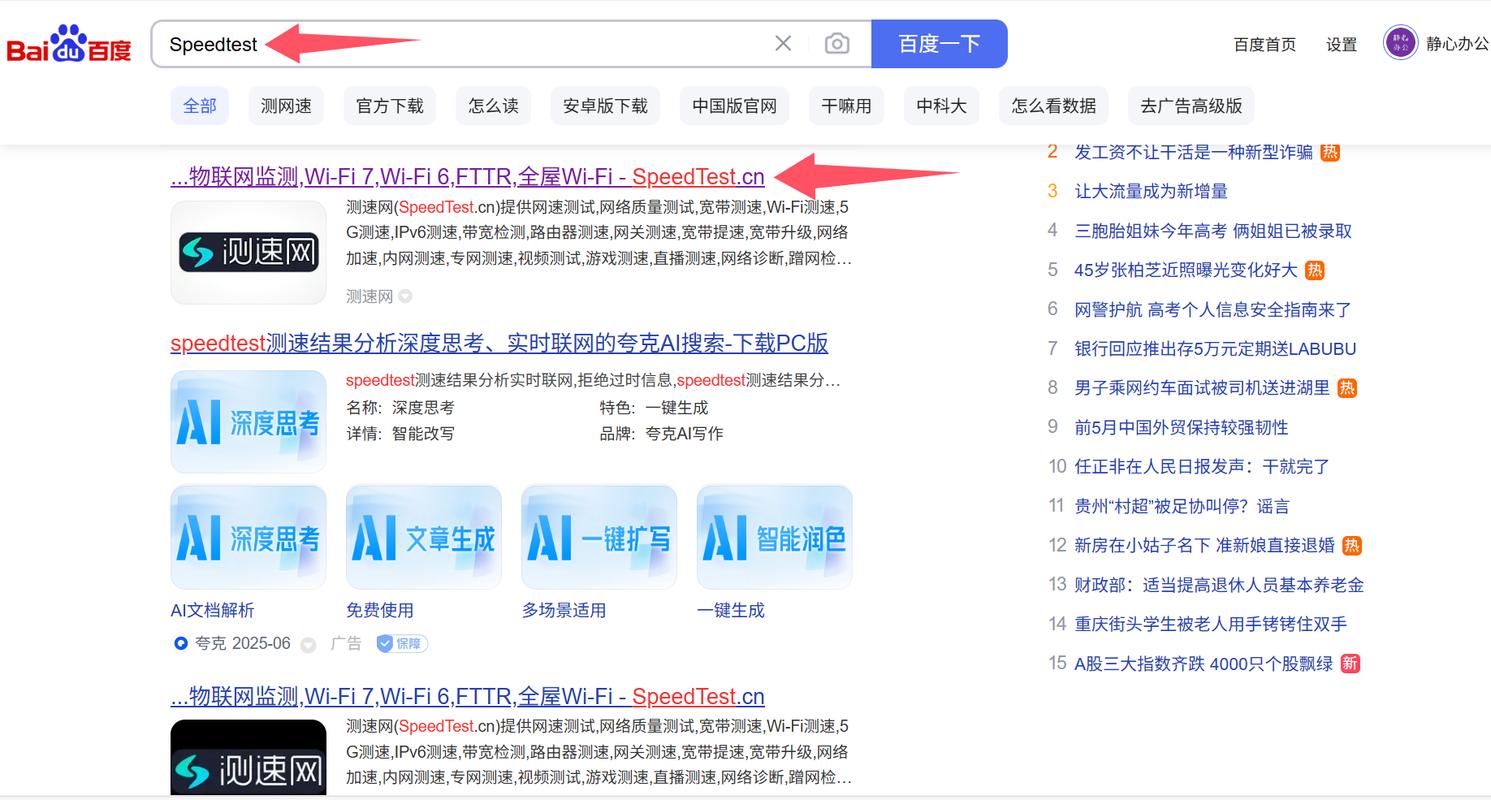The width and height of the screenshot is (1491, 800).
Task: Open hot topic 男子乘网约车面试被司机送进湖里
Action: 1202,388
